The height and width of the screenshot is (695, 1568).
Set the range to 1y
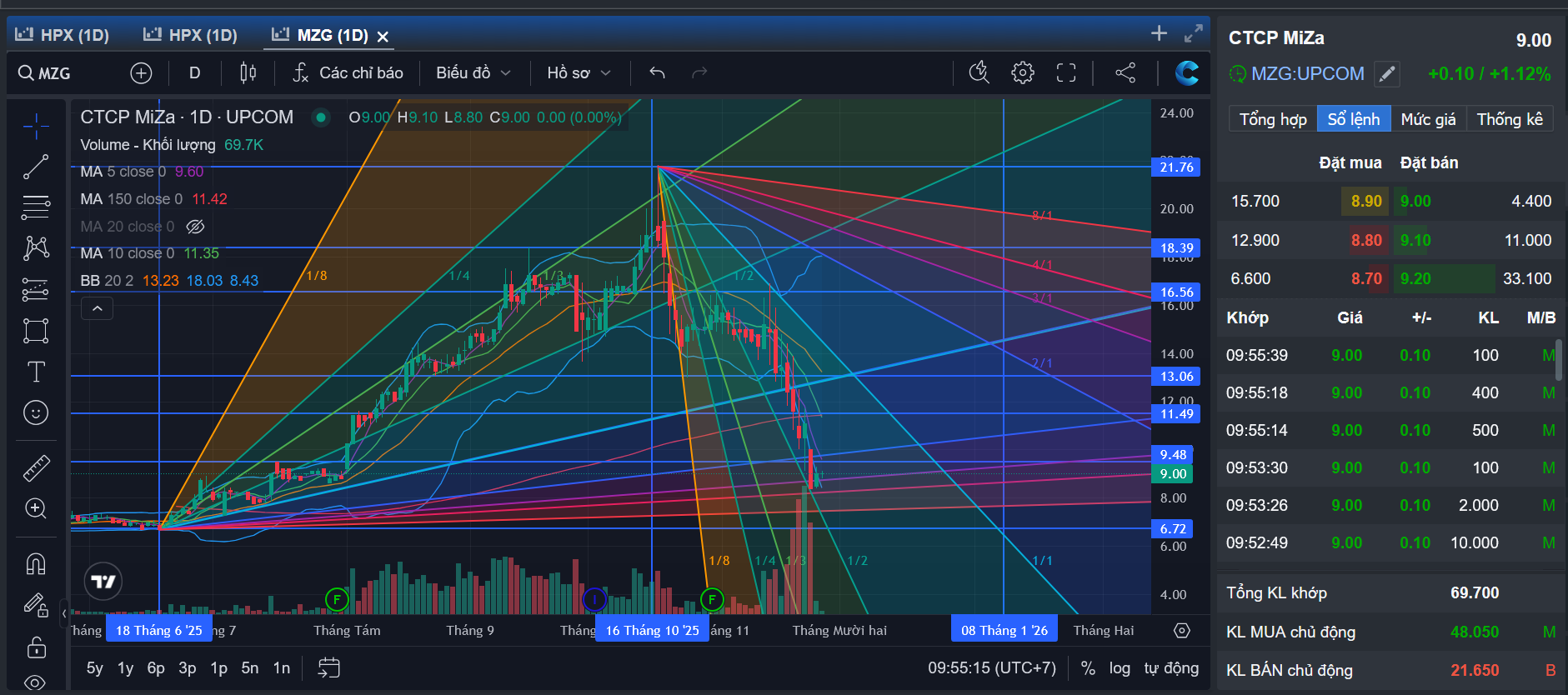(x=126, y=668)
